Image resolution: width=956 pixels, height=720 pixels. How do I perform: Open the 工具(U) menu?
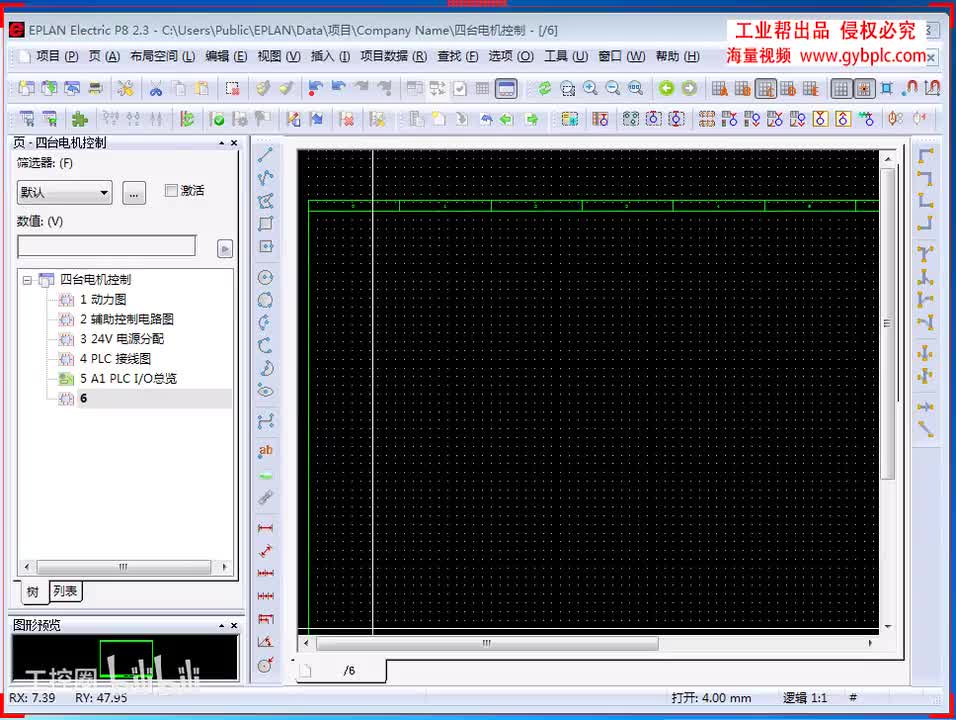click(566, 57)
